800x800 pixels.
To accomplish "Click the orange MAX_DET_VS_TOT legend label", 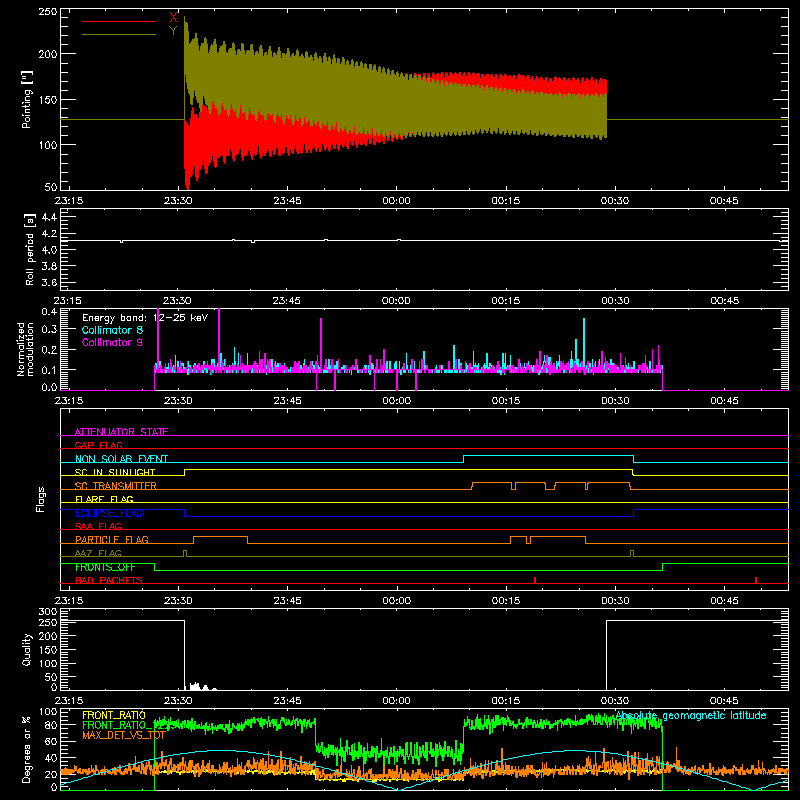I will (x=123, y=735).
